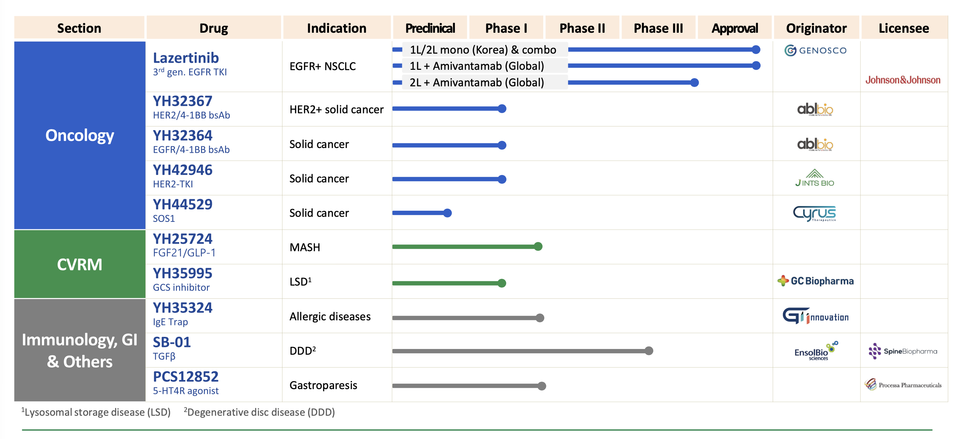Viewport: 960px width, 439px height.
Task: Select the Originator column header
Action: (816, 28)
